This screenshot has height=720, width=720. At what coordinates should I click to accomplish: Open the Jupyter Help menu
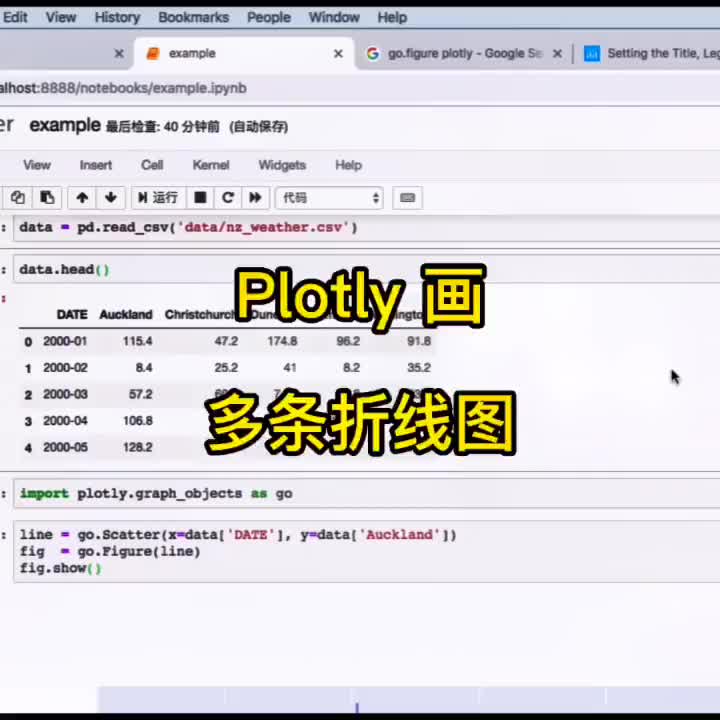[349, 165]
